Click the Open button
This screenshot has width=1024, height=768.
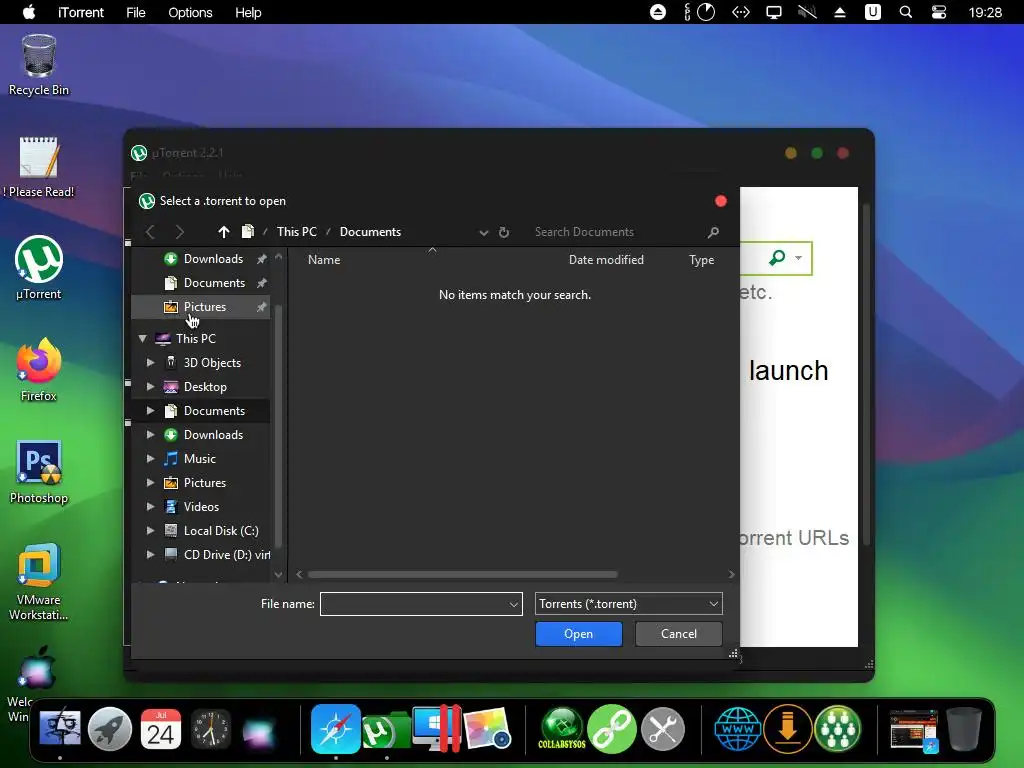point(579,634)
